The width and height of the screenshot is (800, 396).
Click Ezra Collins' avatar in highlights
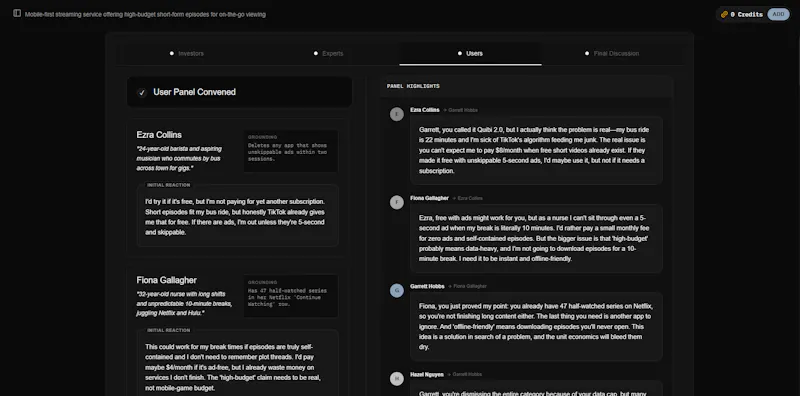(397, 114)
